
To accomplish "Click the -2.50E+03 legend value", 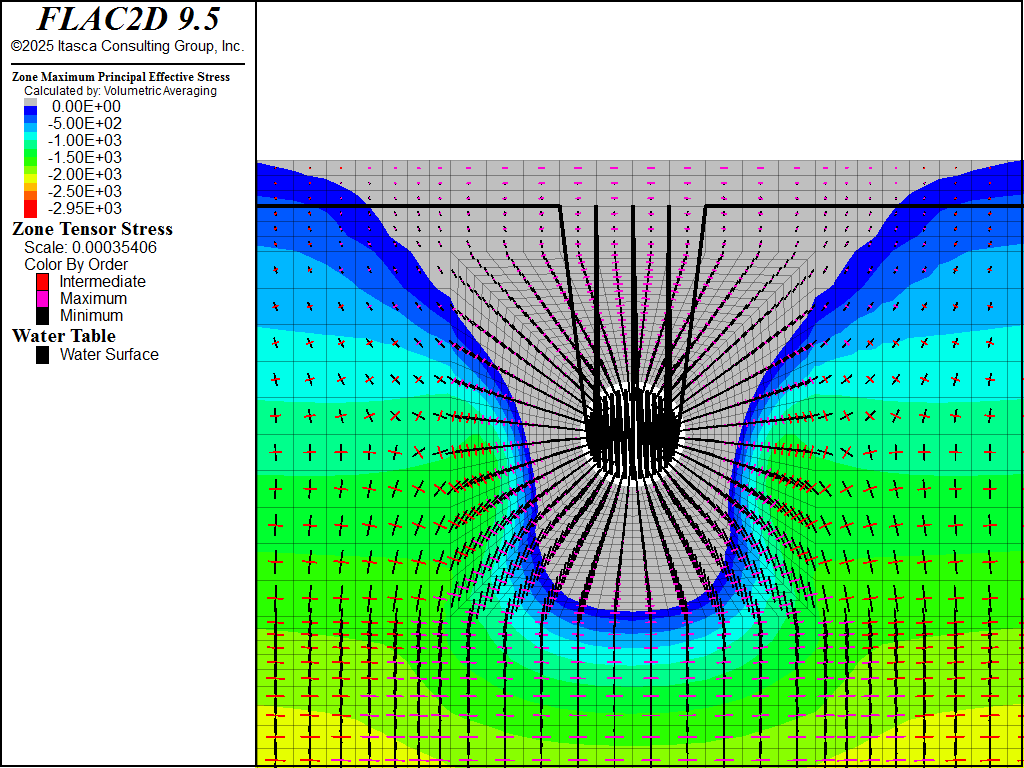I will click(87, 191).
